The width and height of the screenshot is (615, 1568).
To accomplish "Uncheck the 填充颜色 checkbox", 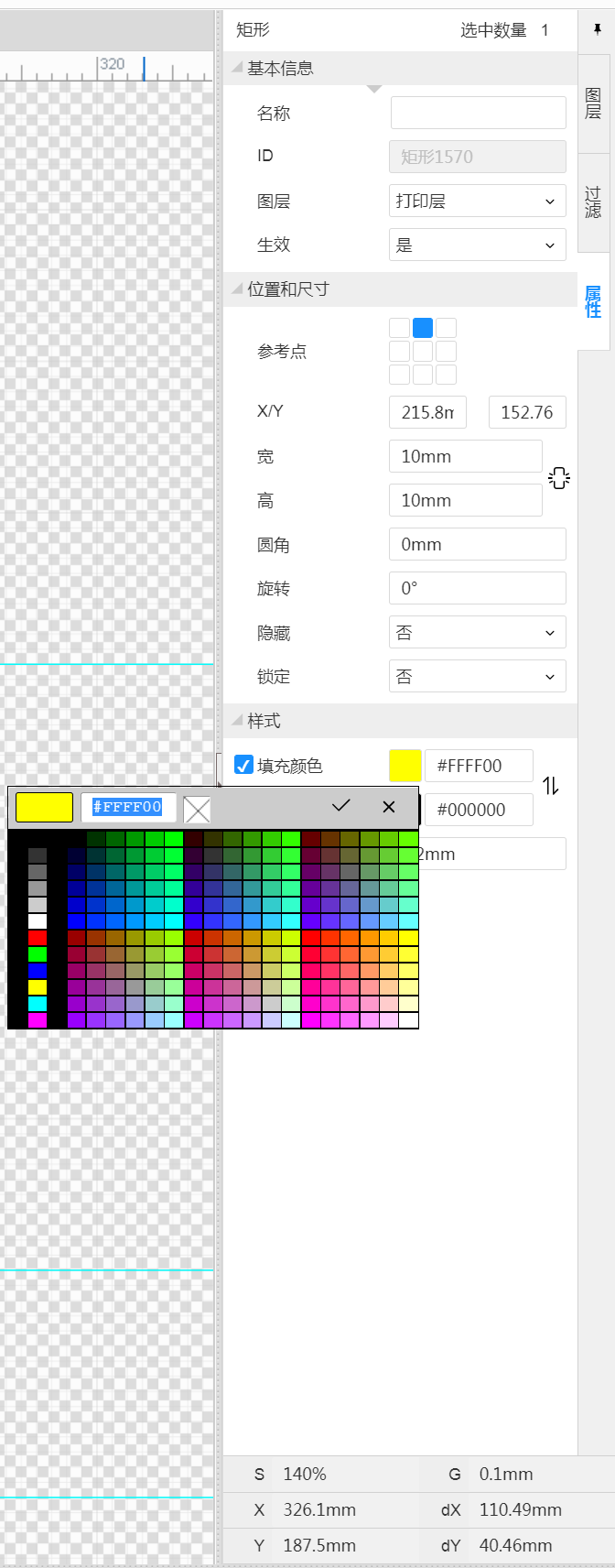I will [x=243, y=765].
